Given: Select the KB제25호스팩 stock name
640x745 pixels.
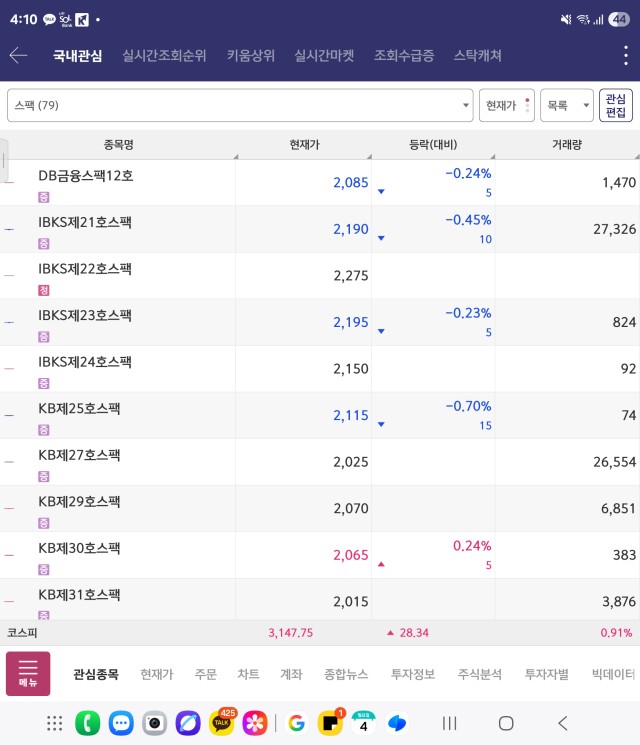Looking at the screenshot, I should click(x=79, y=409).
